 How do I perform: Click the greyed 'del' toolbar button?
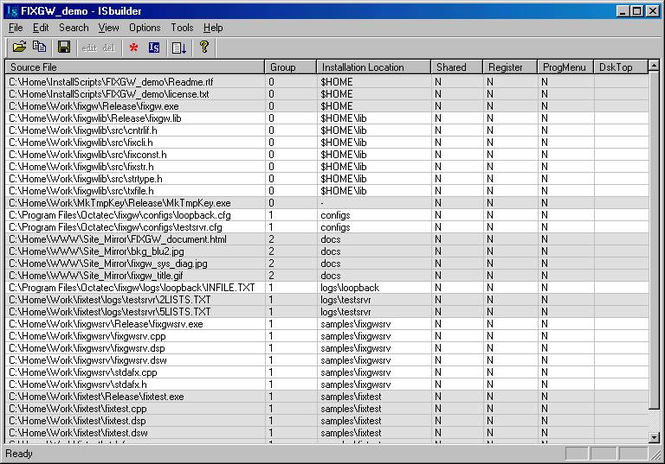click(x=109, y=48)
